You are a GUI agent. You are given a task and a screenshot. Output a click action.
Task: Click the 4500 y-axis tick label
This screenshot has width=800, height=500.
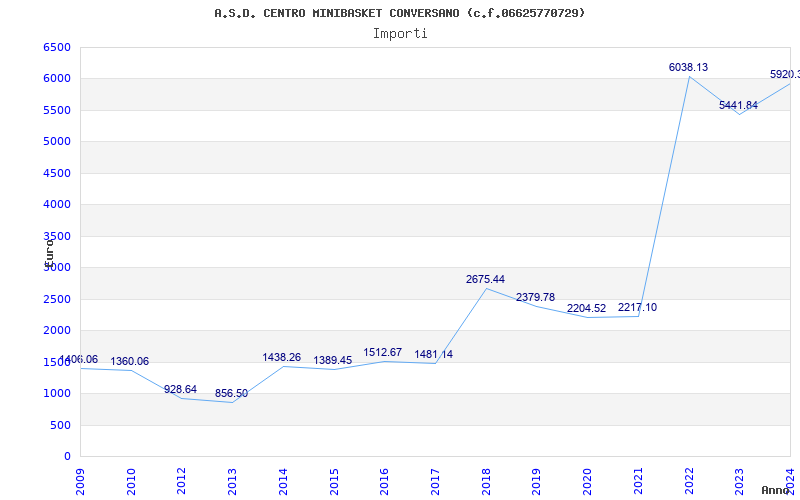click(x=57, y=173)
